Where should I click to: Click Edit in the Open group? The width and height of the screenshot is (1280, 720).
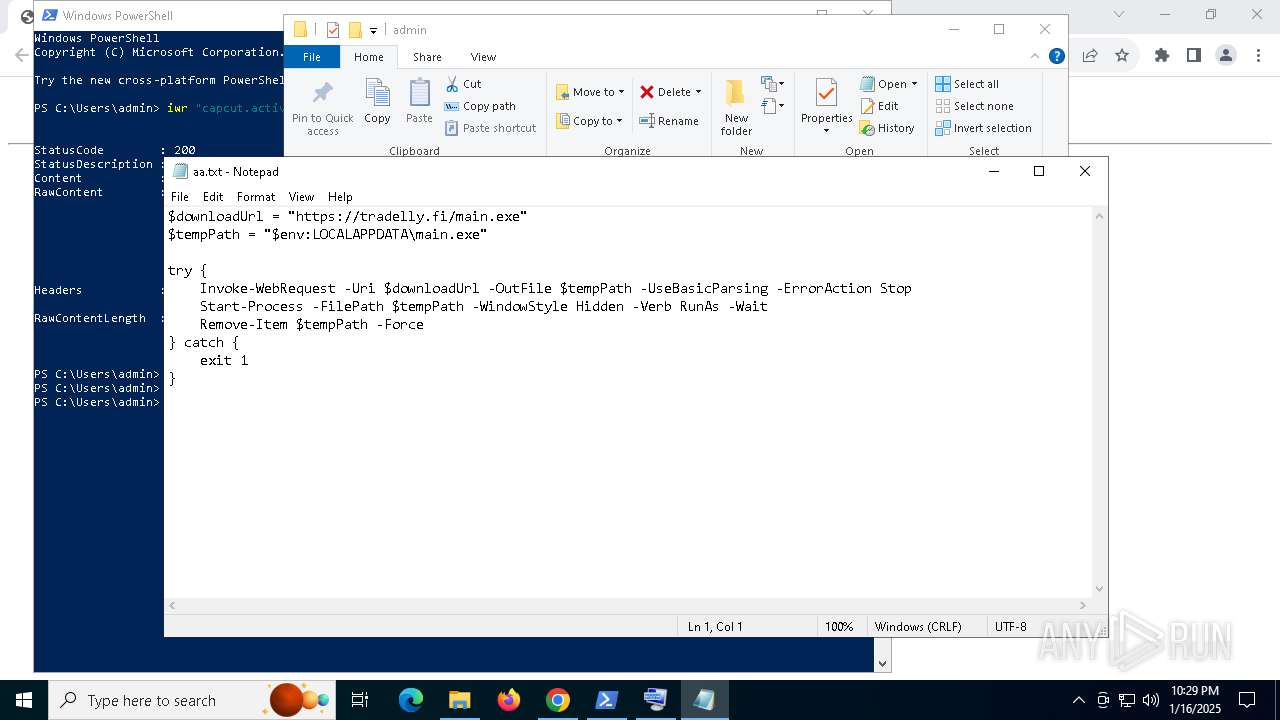coord(879,106)
